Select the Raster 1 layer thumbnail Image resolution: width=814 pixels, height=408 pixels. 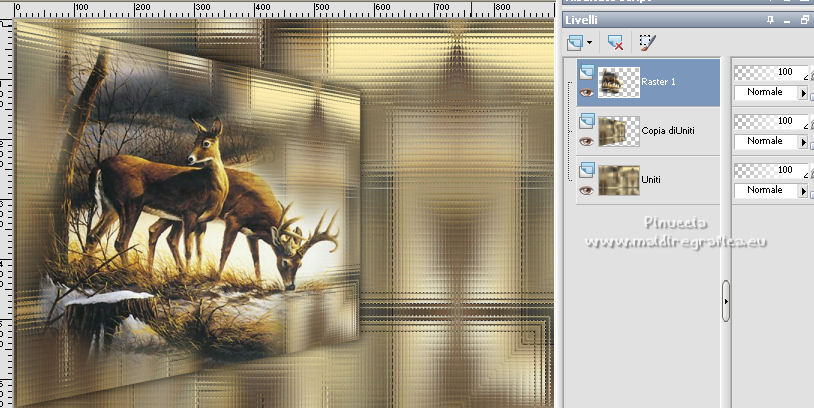[619, 82]
